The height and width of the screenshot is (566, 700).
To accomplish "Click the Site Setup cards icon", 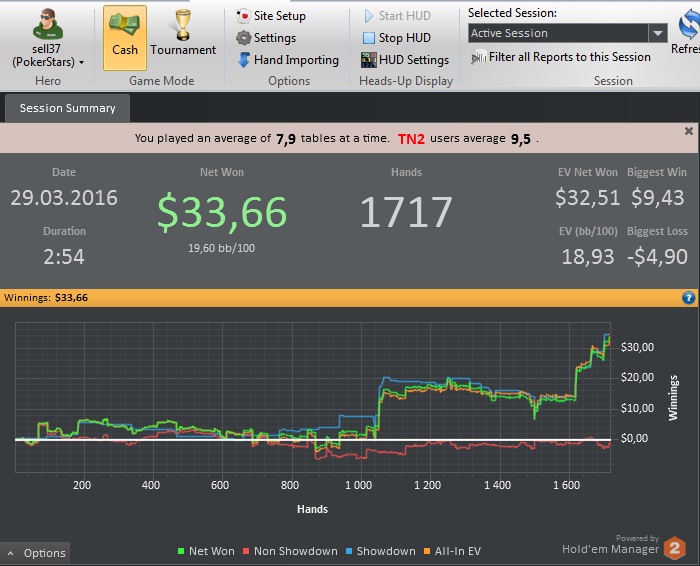I will pos(243,16).
